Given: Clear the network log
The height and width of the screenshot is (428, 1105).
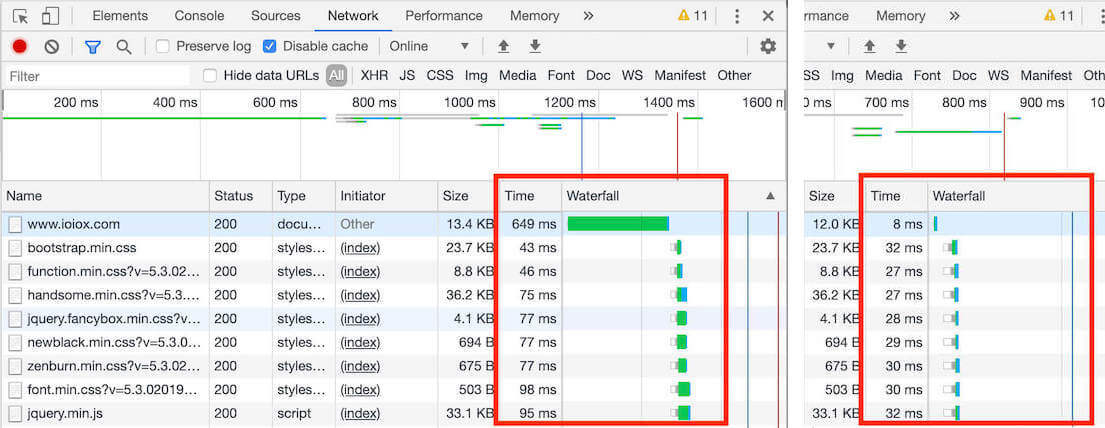Looking at the screenshot, I should coord(51,46).
